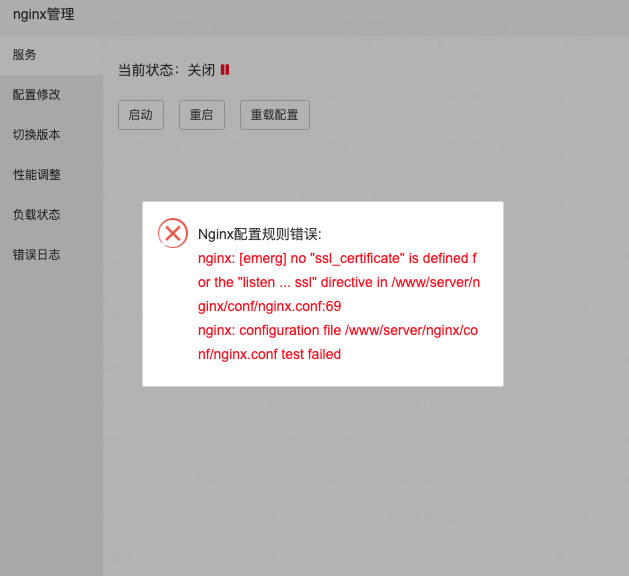
Task: Open 错误日志 tab
Action: click(x=51, y=255)
